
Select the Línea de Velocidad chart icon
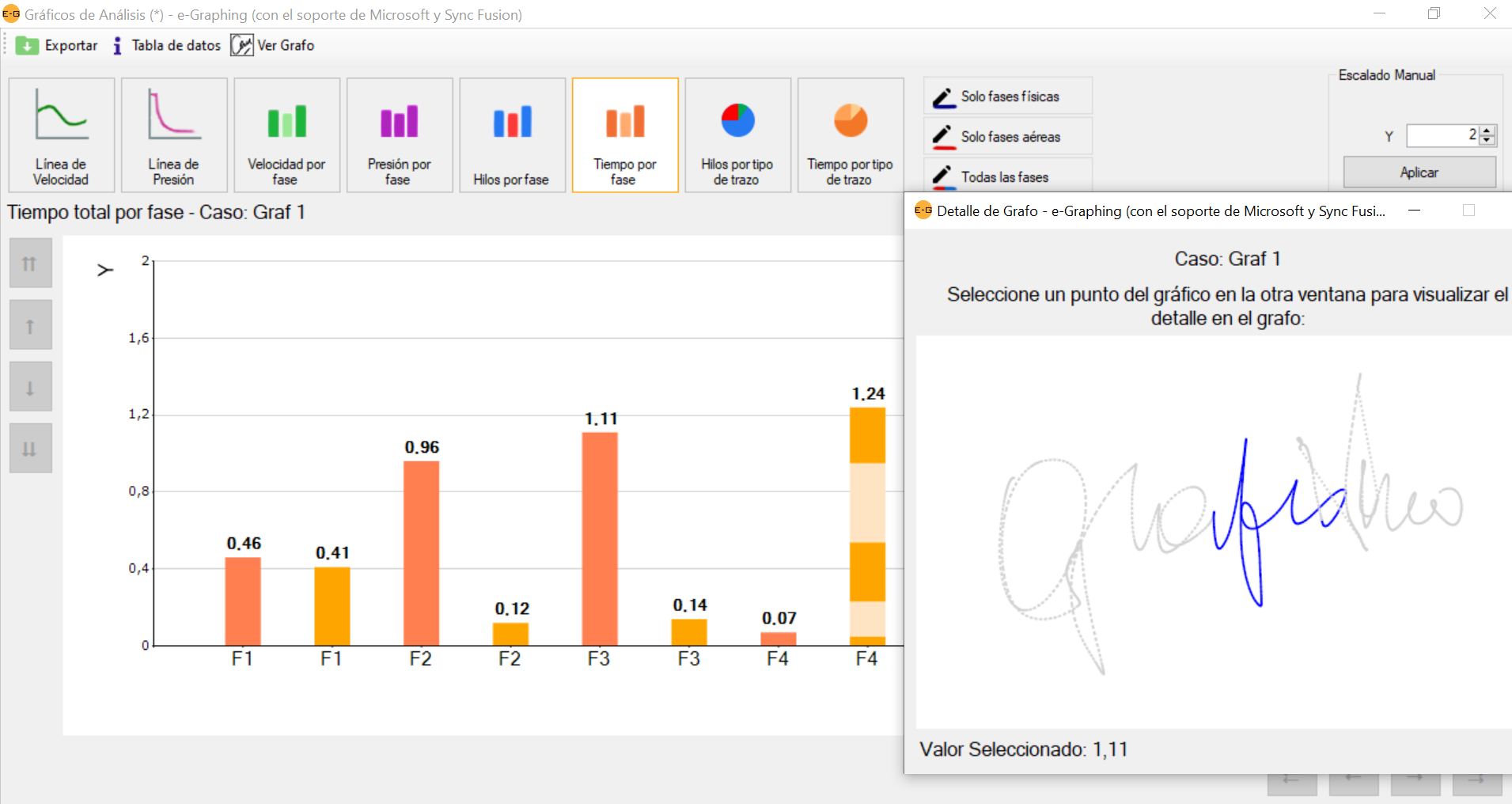coord(62,135)
